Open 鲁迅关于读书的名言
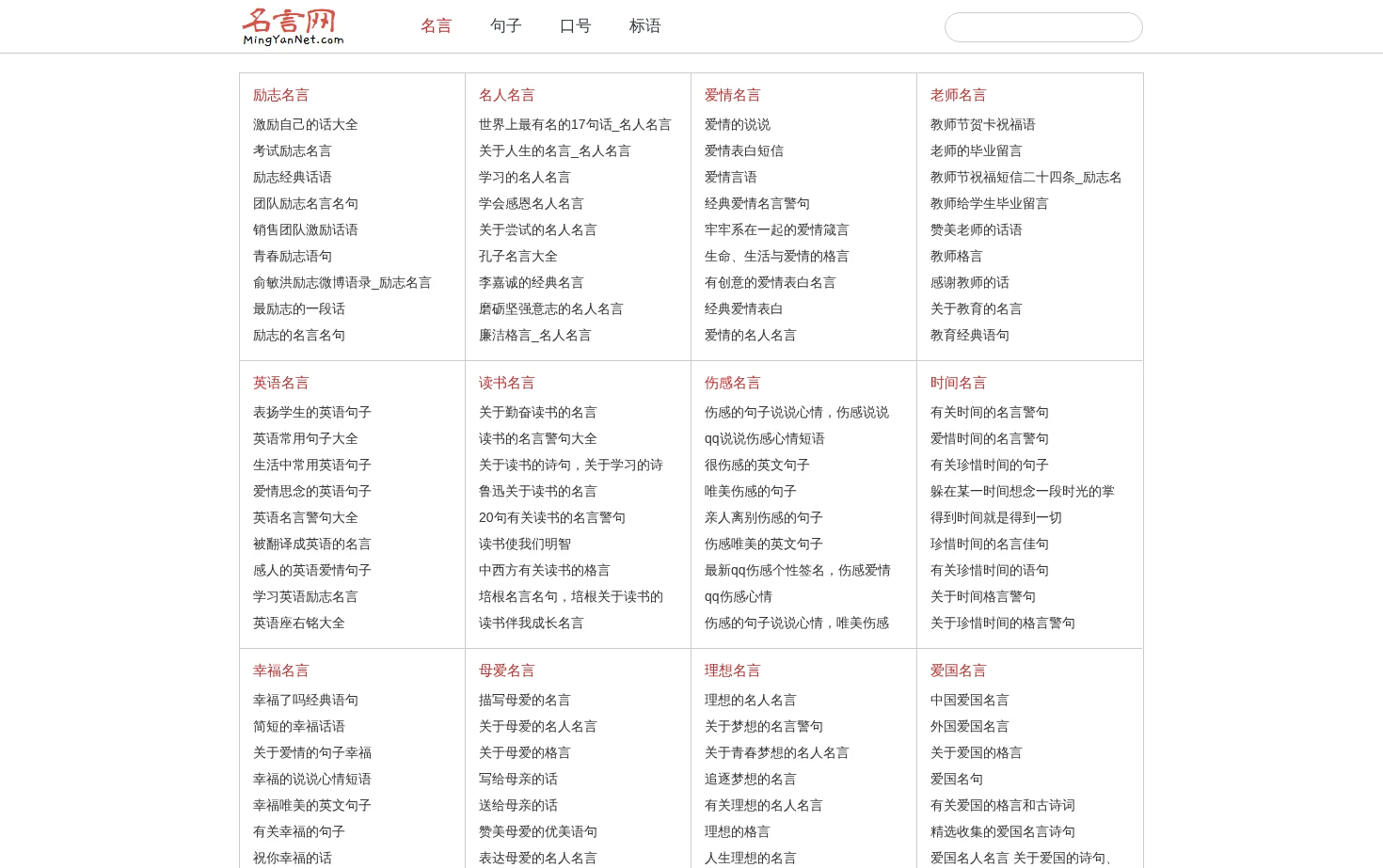This screenshot has height=868, width=1383. coord(538,491)
